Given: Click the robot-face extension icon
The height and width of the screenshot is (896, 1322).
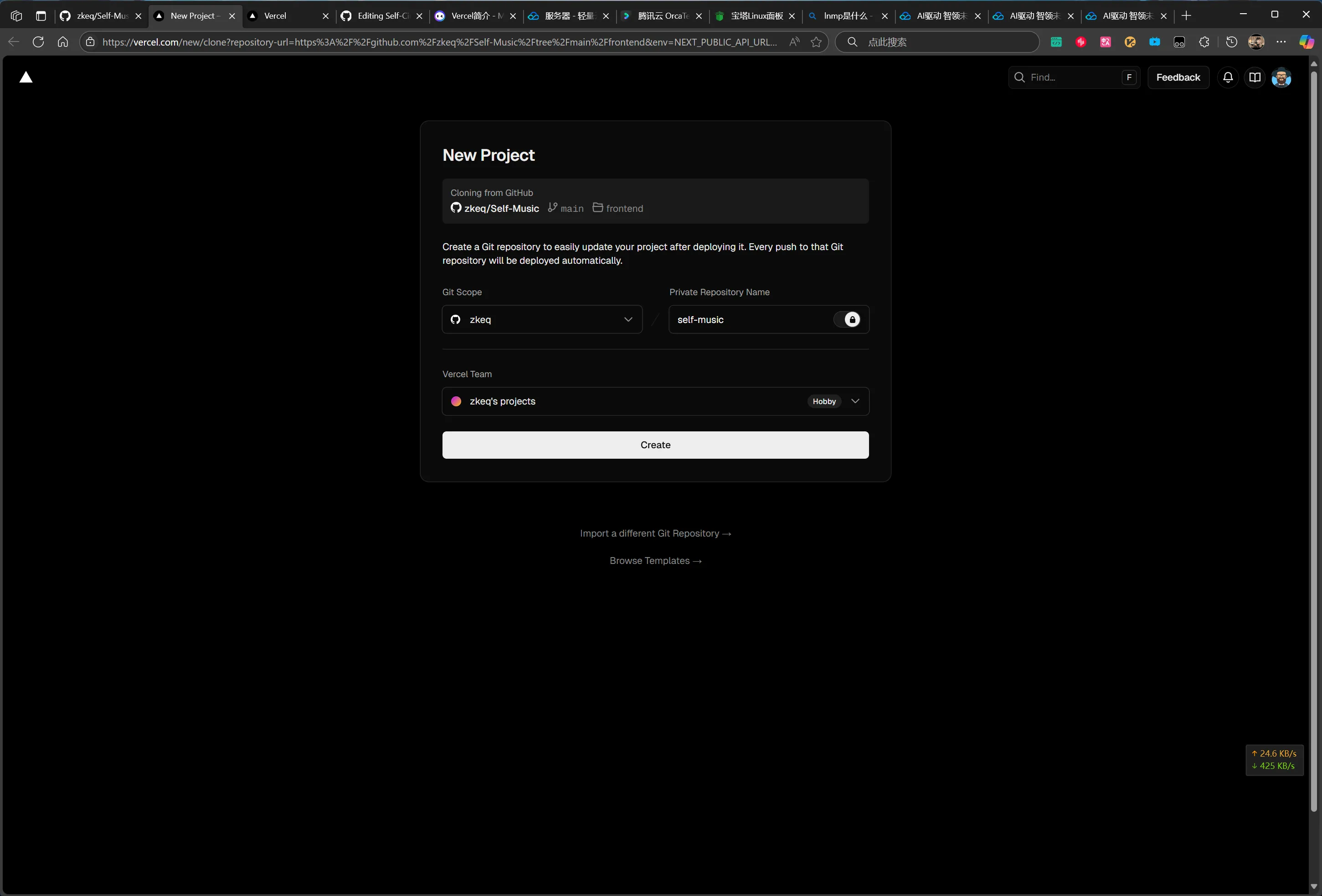Looking at the screenshot, I should point(1178,41).
